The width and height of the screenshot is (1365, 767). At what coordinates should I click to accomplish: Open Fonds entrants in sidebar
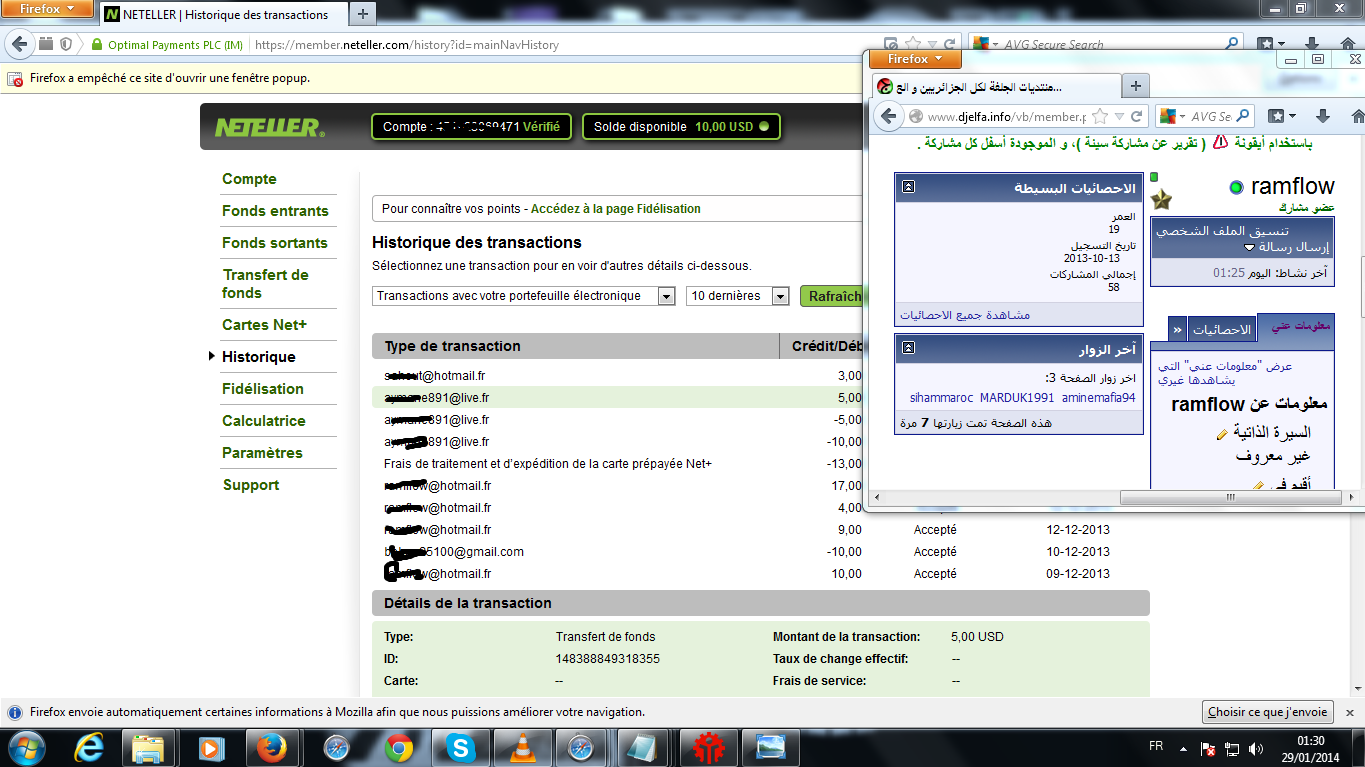coord(275,211)
